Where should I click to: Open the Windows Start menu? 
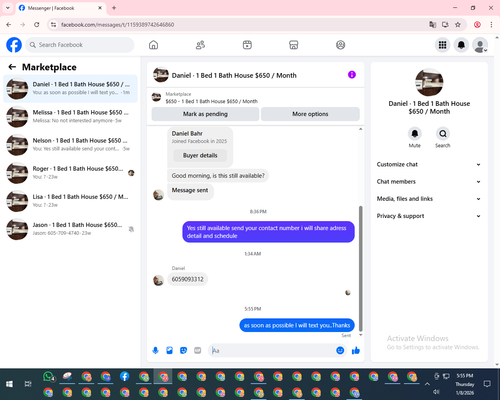click(x=9, y=384)
